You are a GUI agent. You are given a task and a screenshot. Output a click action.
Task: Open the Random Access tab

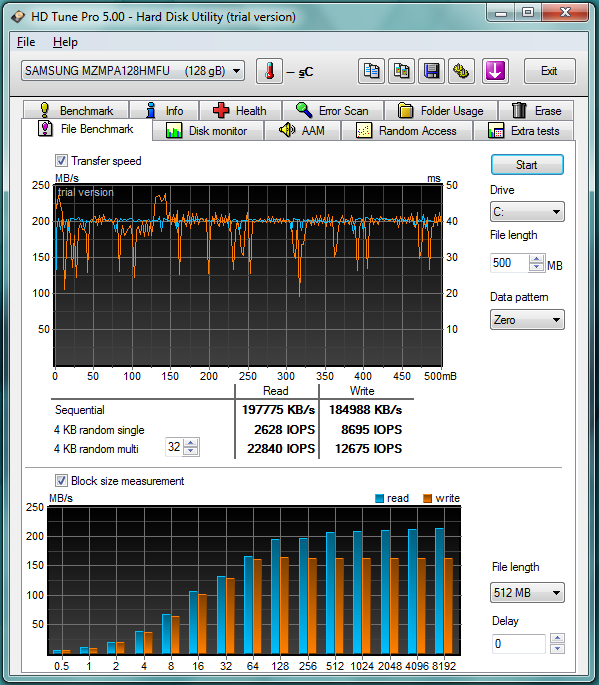[x=407, y=131]
